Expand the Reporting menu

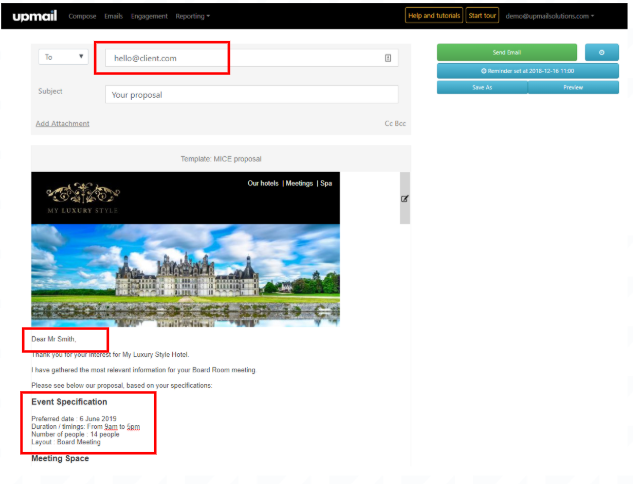pos(192,16)
